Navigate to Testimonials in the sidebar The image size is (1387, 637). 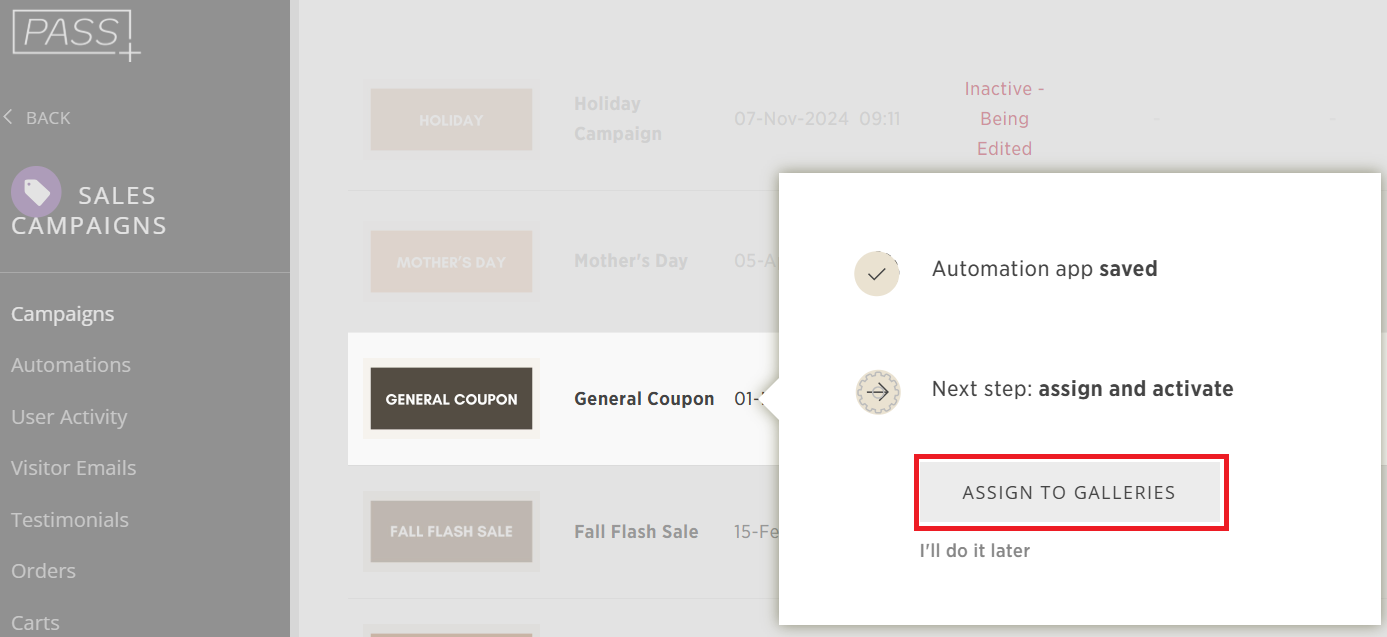pos(70,520)
